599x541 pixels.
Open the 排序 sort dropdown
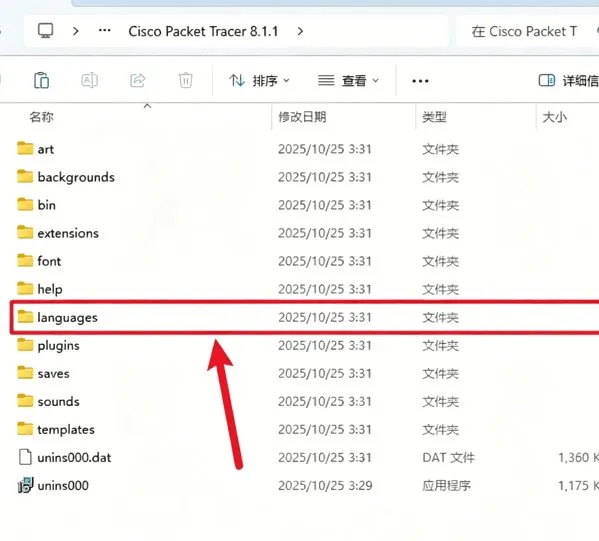259,81
